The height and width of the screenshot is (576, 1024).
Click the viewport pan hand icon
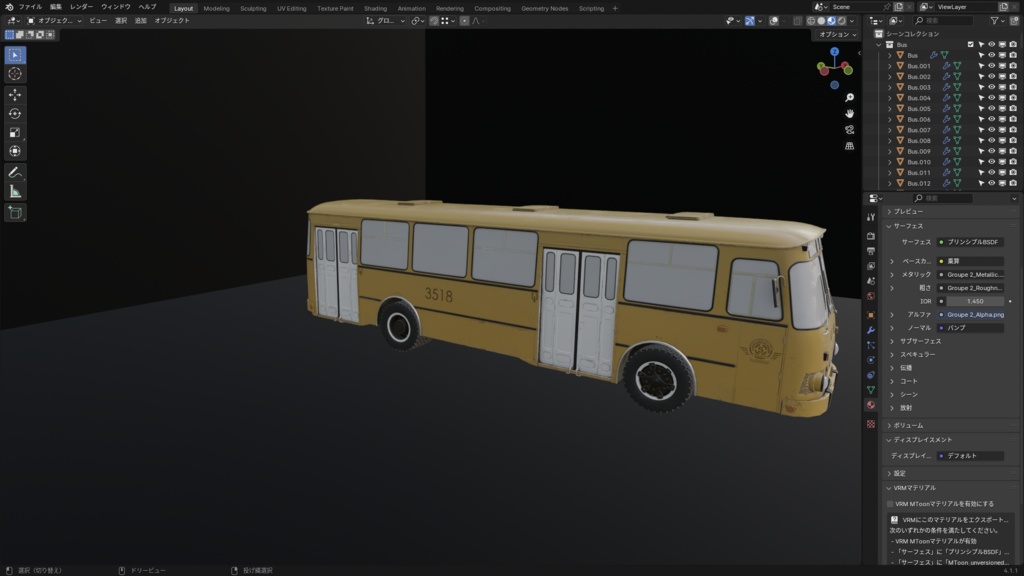point(849,114)
